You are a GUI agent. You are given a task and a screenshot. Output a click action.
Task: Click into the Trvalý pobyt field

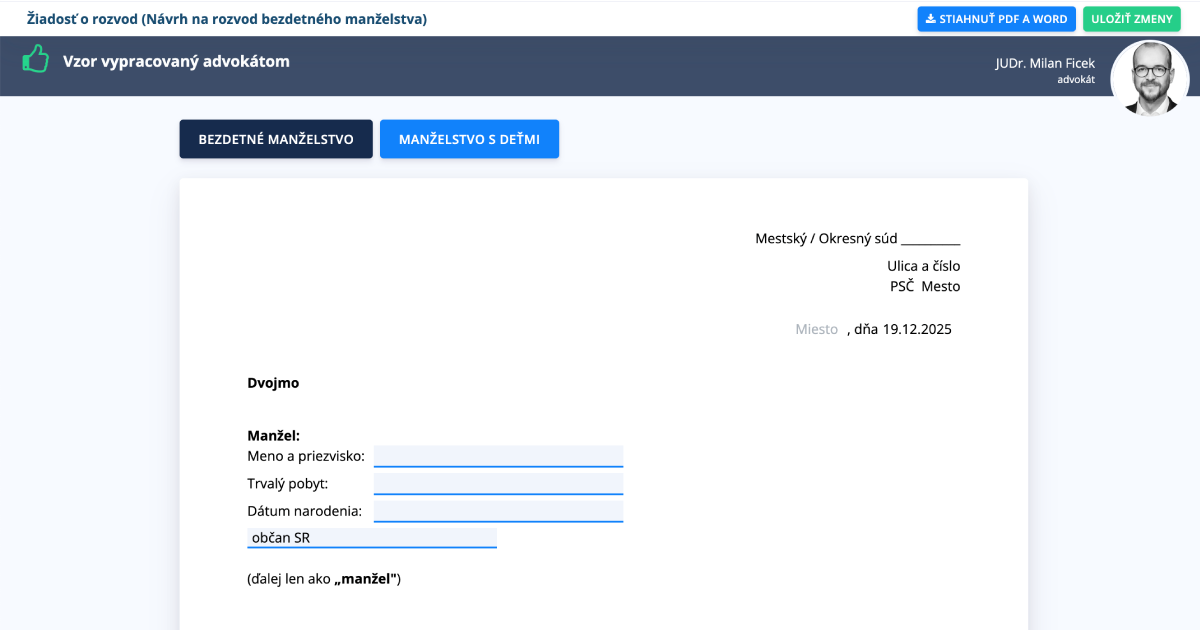point(498,484)
